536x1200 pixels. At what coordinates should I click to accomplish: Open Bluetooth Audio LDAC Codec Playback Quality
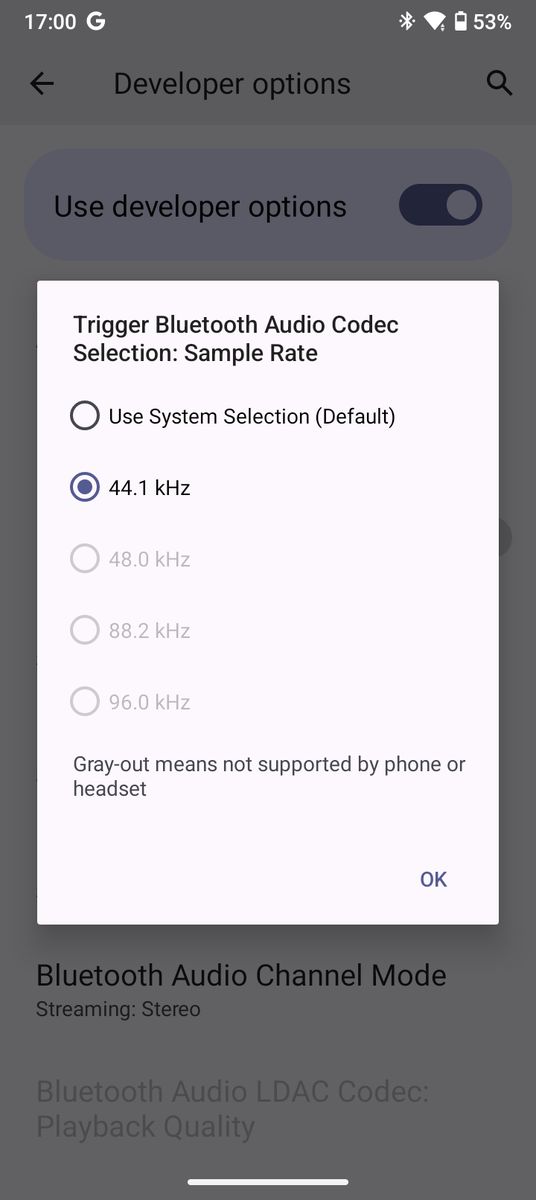[x=232, y=1108]
